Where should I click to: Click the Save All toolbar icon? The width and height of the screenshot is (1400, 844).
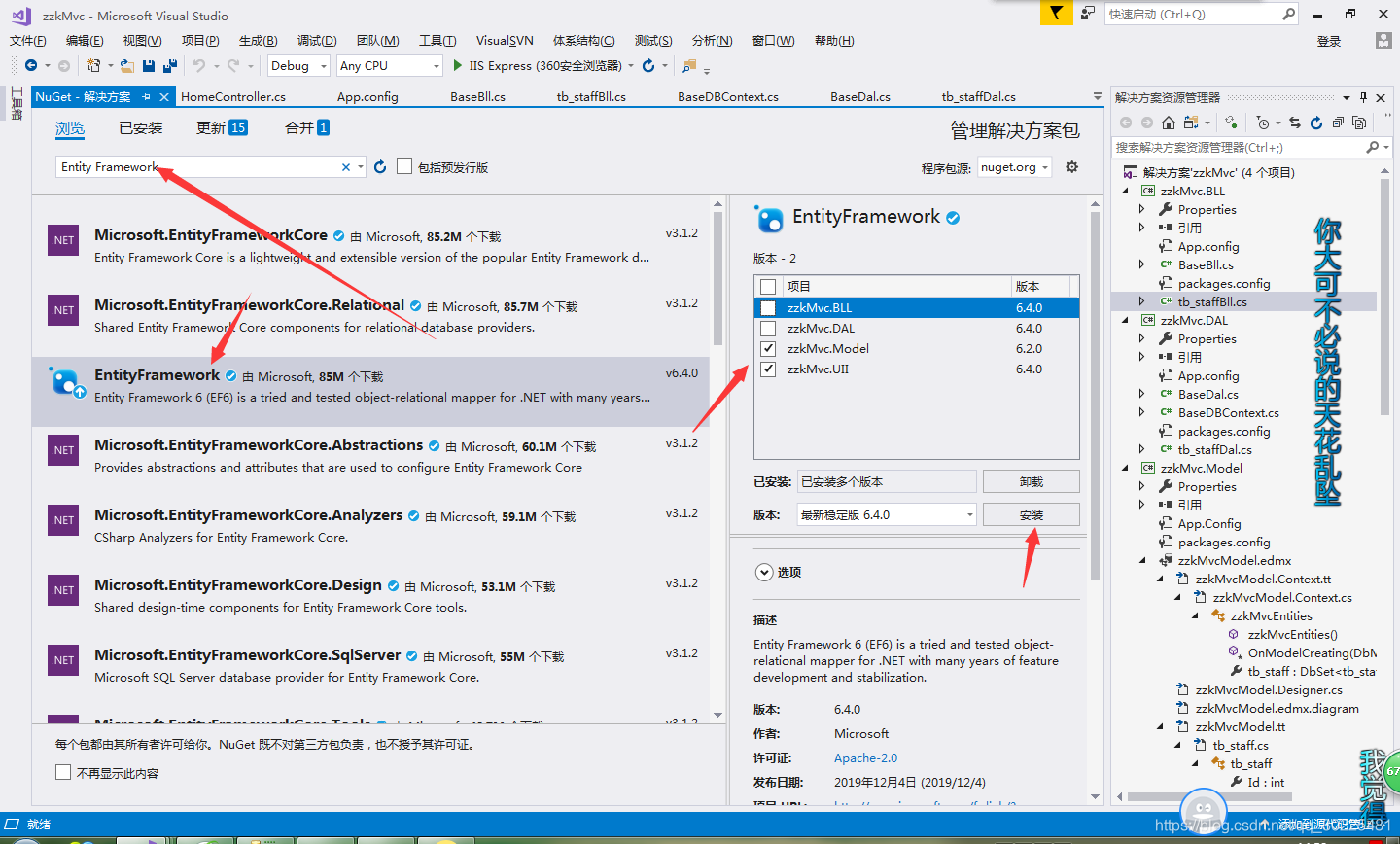pos(170,65)
